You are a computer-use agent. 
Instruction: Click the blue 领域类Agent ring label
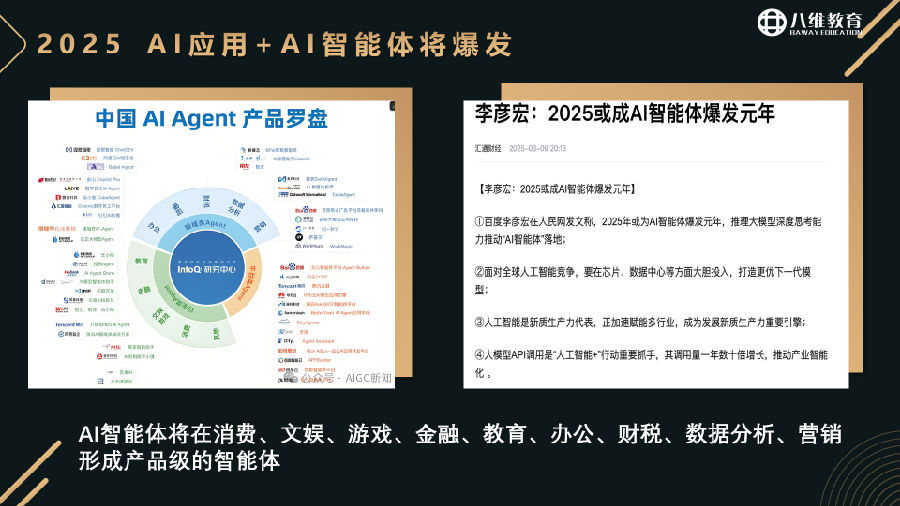(x=205, y=225)
